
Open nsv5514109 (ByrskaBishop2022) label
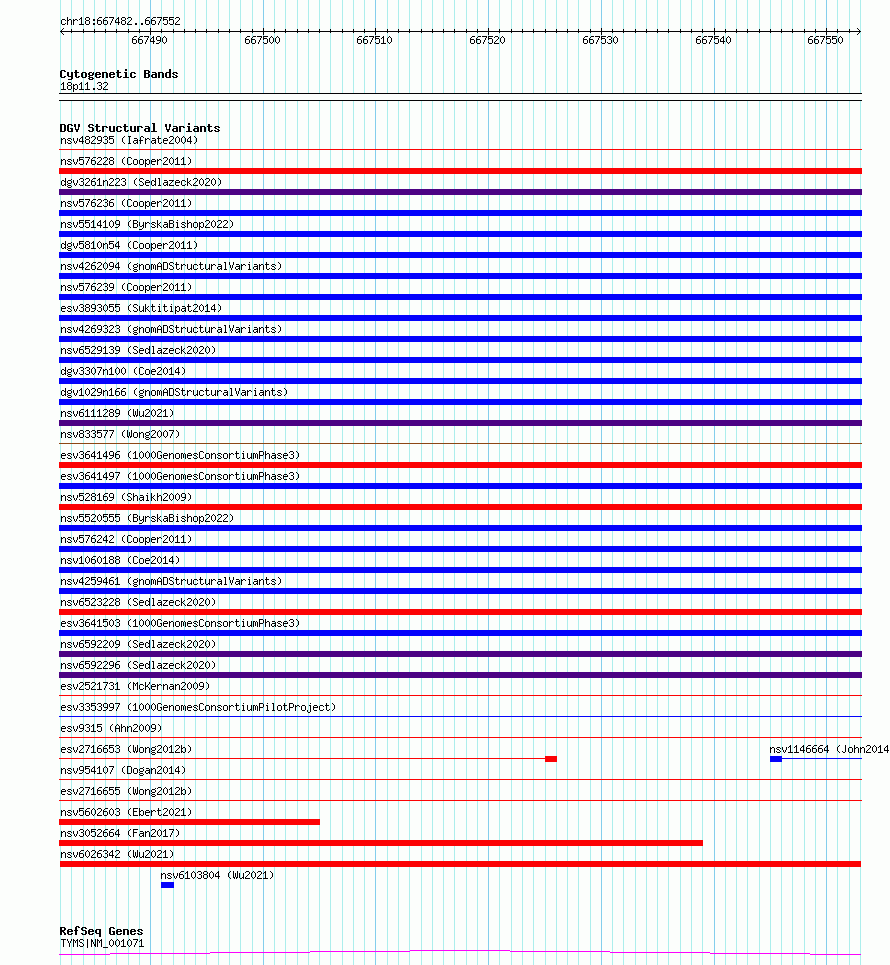(147, 224)
